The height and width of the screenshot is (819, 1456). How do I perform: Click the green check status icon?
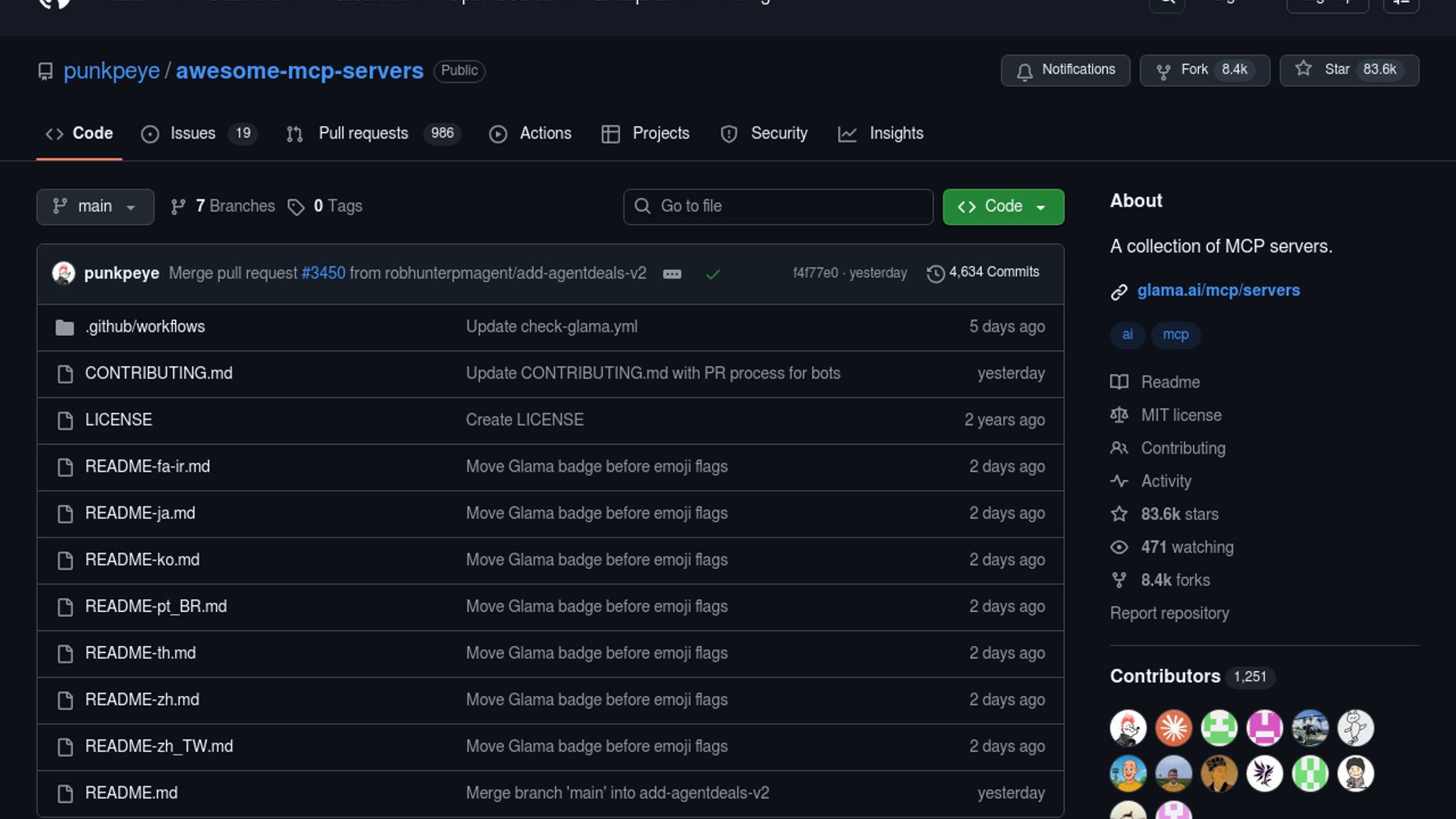point(713,274)
